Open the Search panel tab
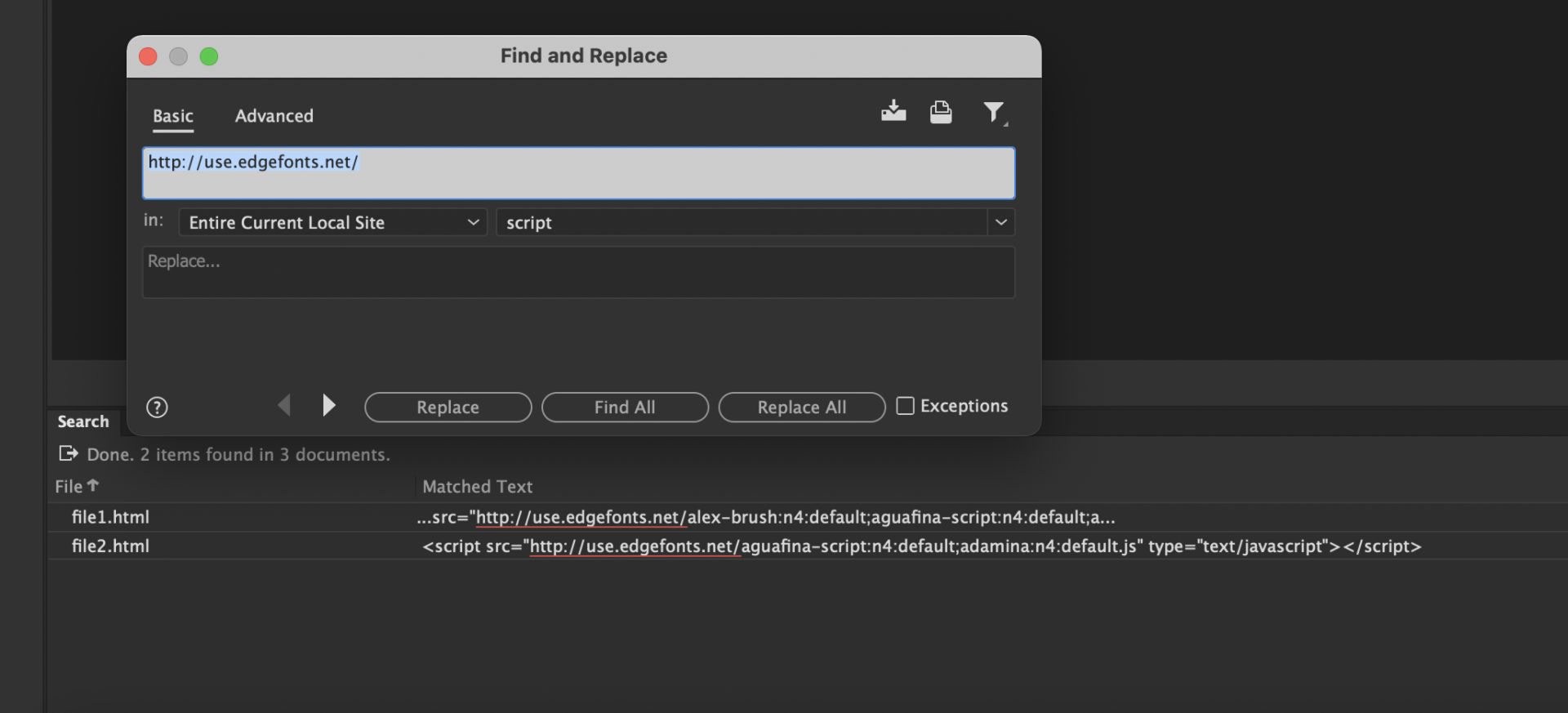Viewport: 1568px width, 713px height. click(x=83, y=421)
